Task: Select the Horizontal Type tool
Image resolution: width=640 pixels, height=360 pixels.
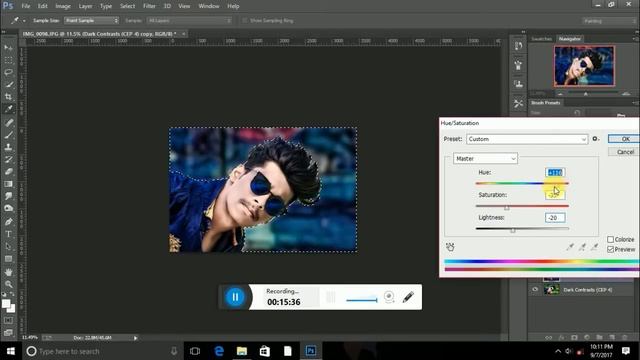Action: click(8, 234)
